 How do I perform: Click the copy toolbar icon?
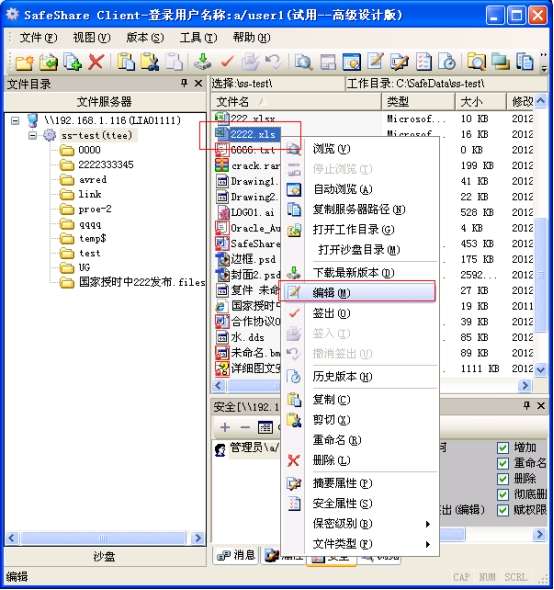[x=125, y=62]
